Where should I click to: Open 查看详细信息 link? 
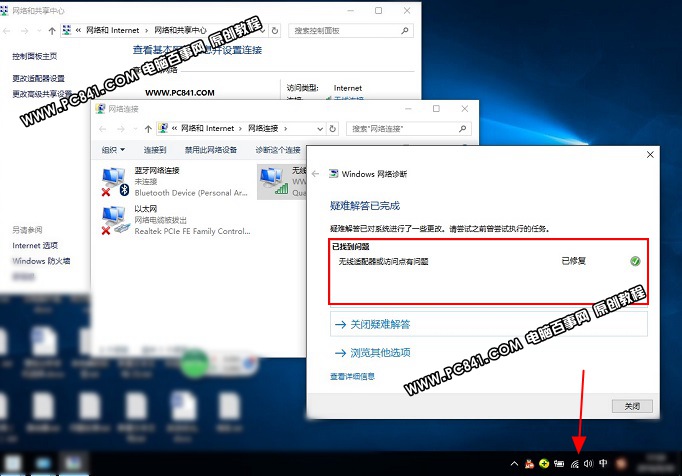pos(352,376)
